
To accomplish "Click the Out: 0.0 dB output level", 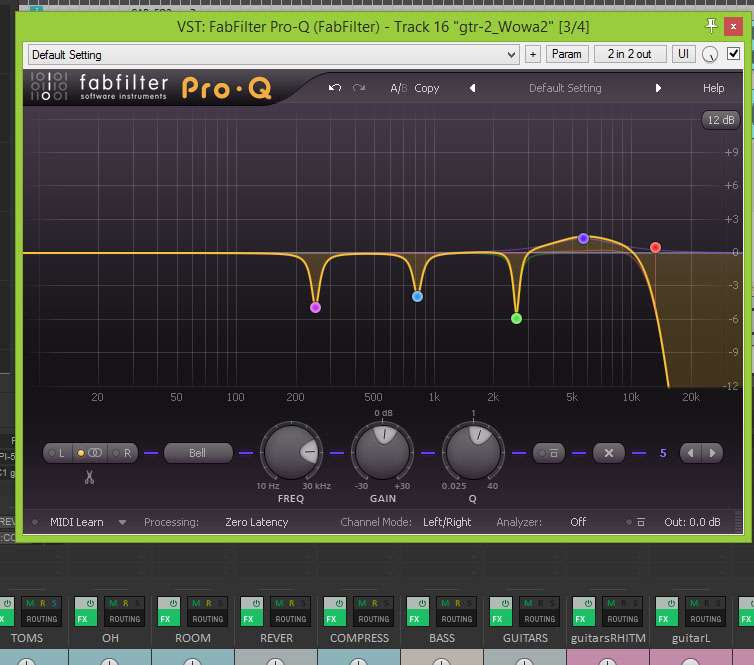I will coord(692,522).
